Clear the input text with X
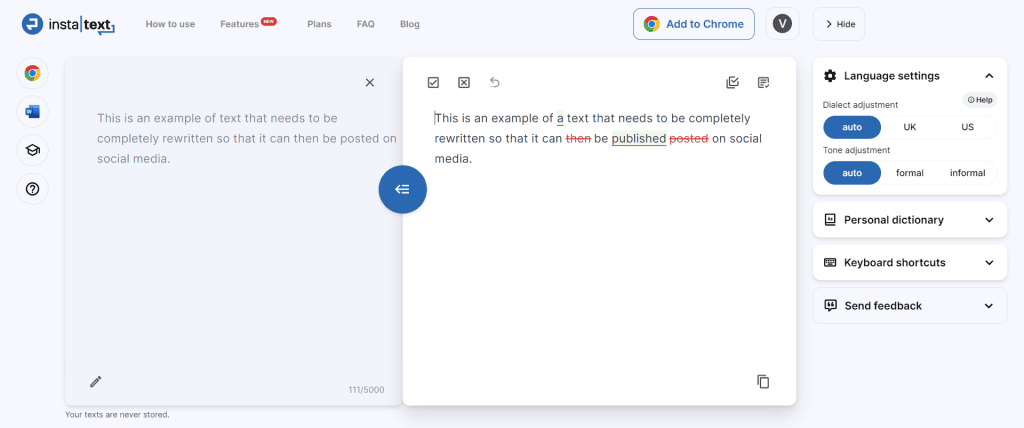 point(370,82)
